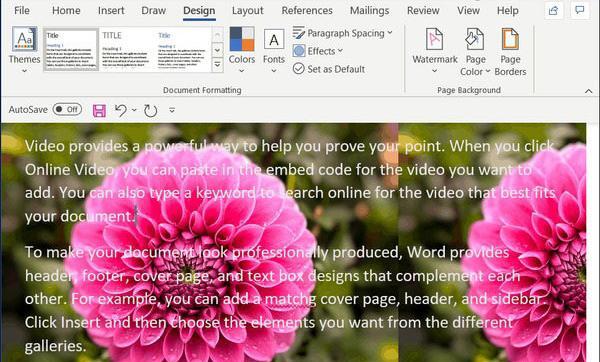Expand Effects dropdown arrow

tap(340, 51)
